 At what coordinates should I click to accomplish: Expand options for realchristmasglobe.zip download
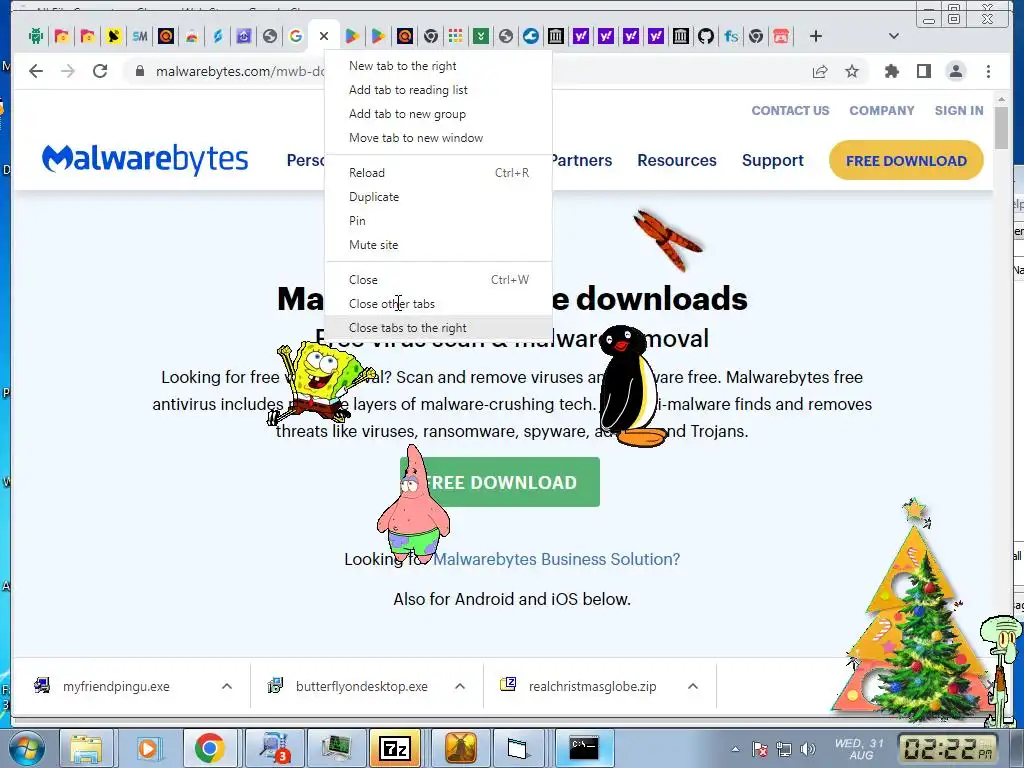coord(693,686)
